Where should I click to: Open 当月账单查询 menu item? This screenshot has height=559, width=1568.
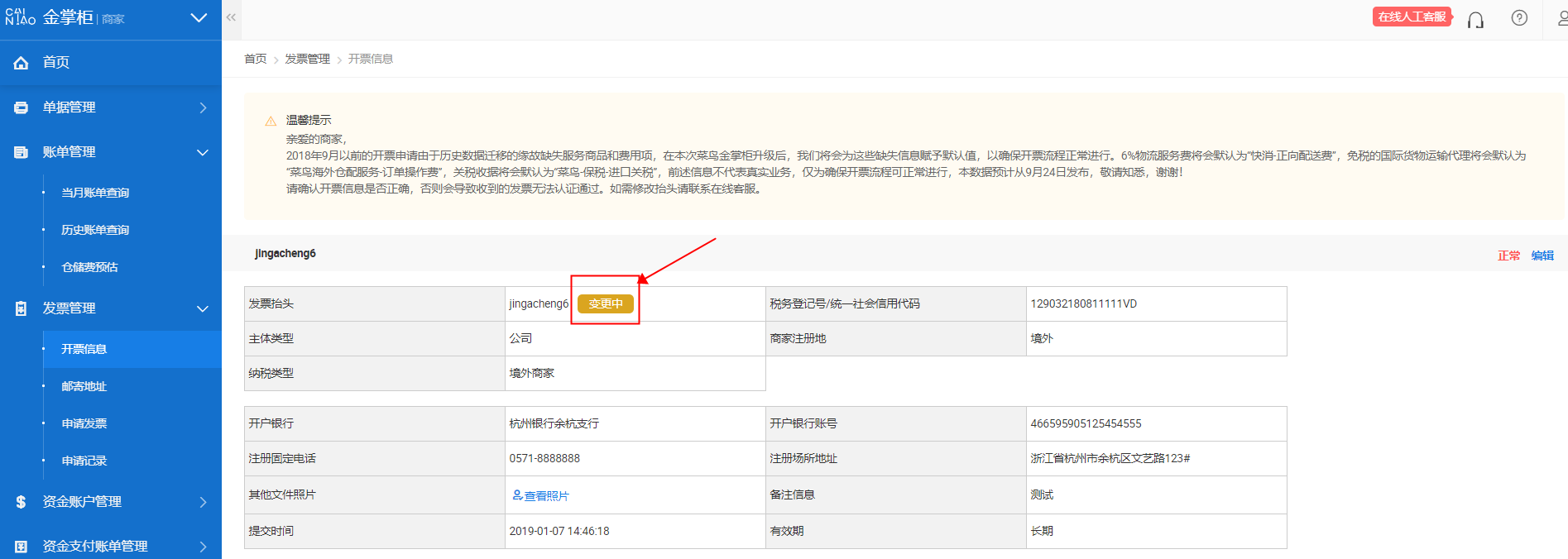pyautogui.click(x=95, y=193)
